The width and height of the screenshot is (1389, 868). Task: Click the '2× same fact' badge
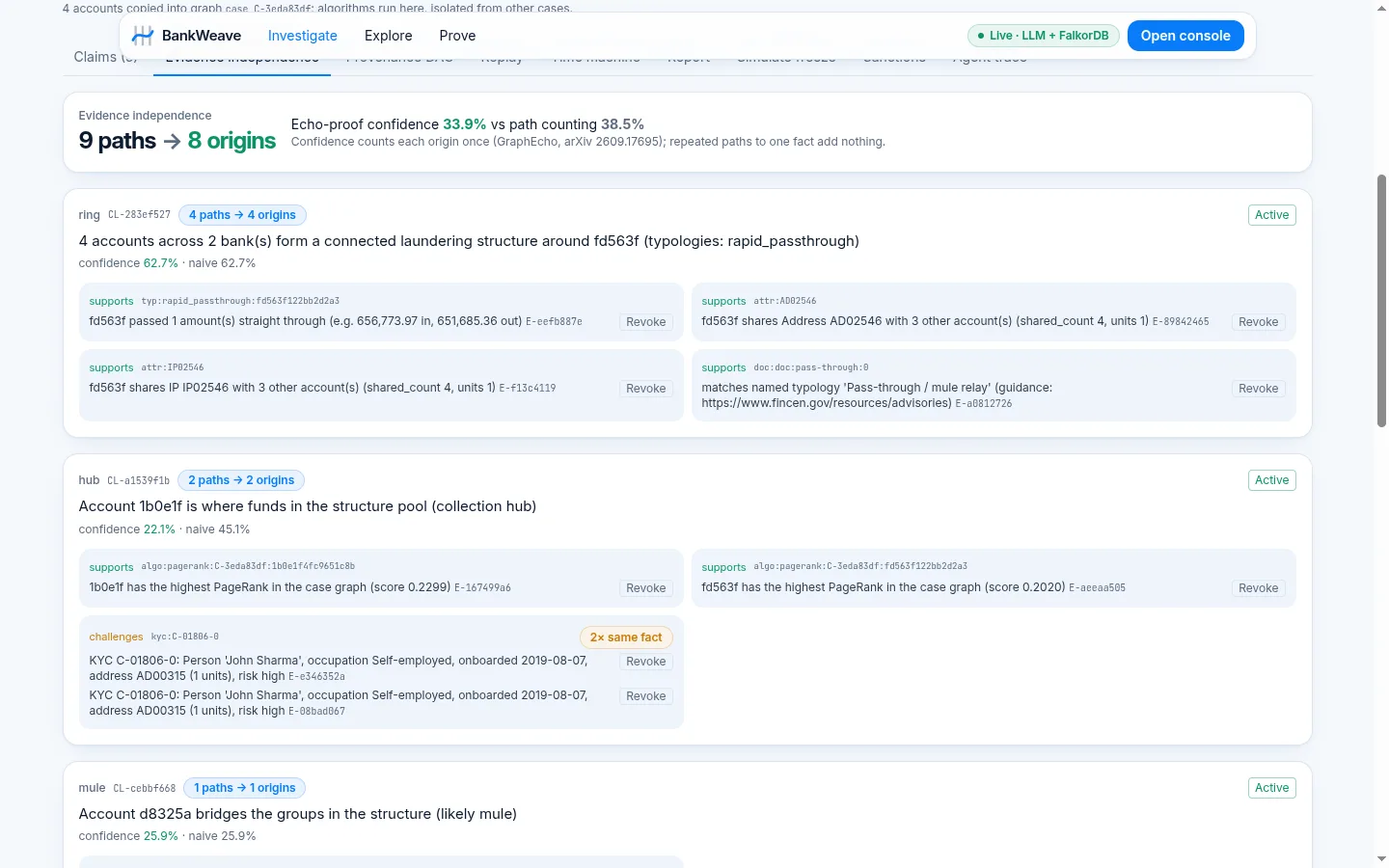pyautogui.click(x=626, y=637)
